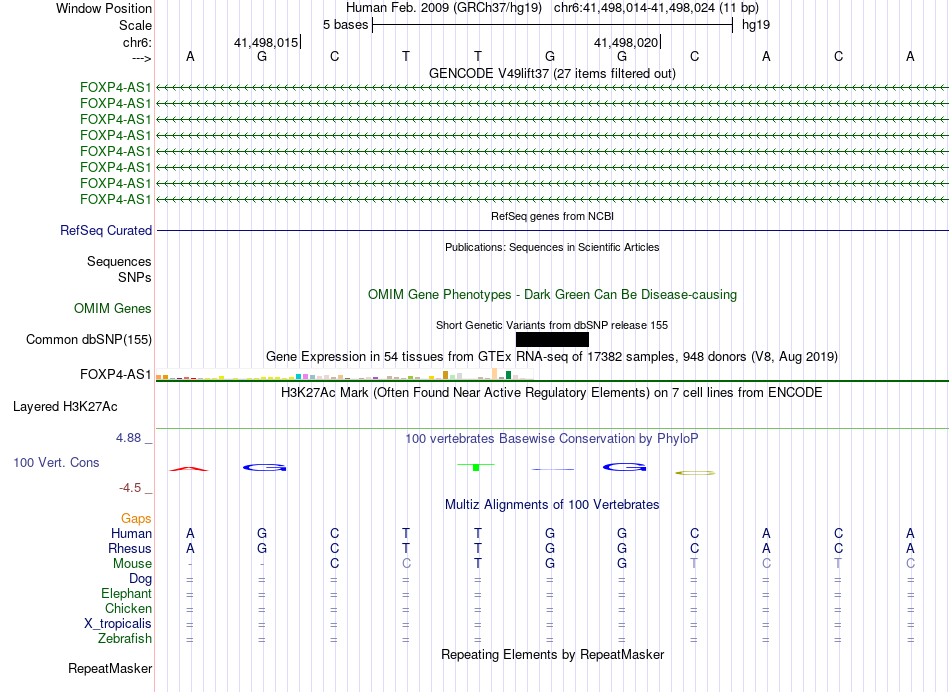Click FOXP4-AS1 label beside GTEx bar chart
Viewport: 950px width, 692px height.
click(115, 374)
